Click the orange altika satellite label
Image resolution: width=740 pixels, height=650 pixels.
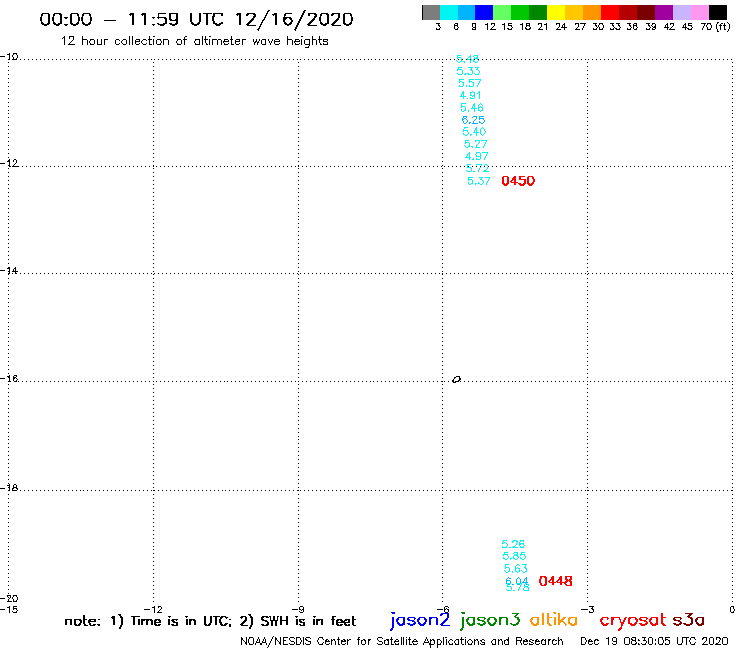pos(554,619)
